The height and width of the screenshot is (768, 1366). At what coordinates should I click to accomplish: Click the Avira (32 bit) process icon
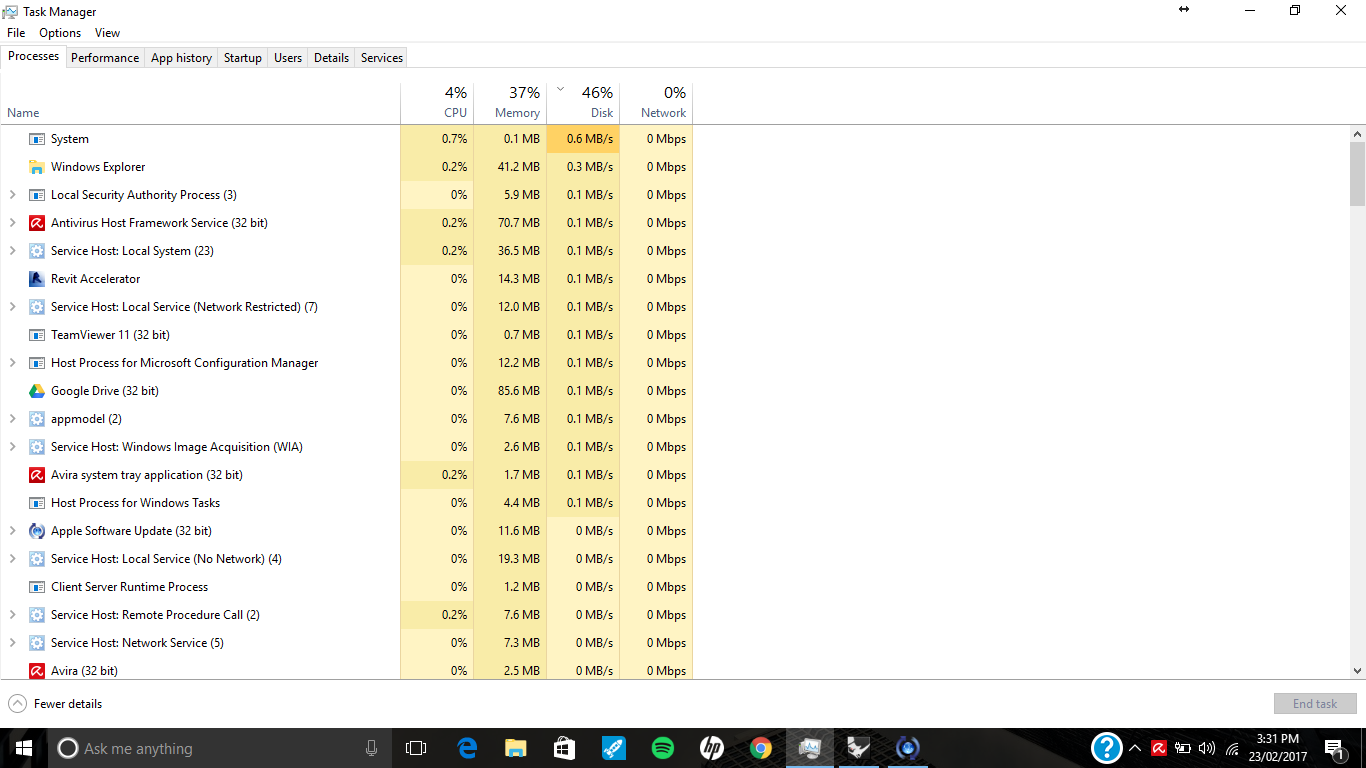37,671
